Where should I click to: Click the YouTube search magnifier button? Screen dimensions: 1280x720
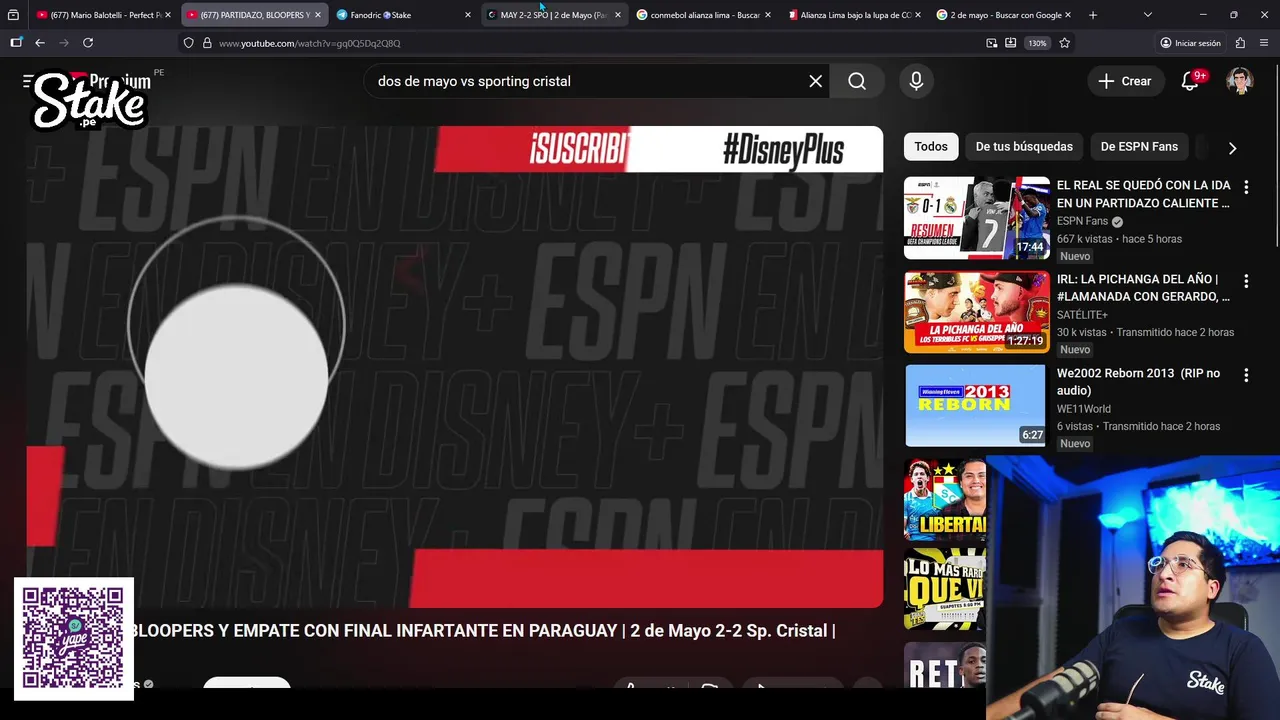857,81
